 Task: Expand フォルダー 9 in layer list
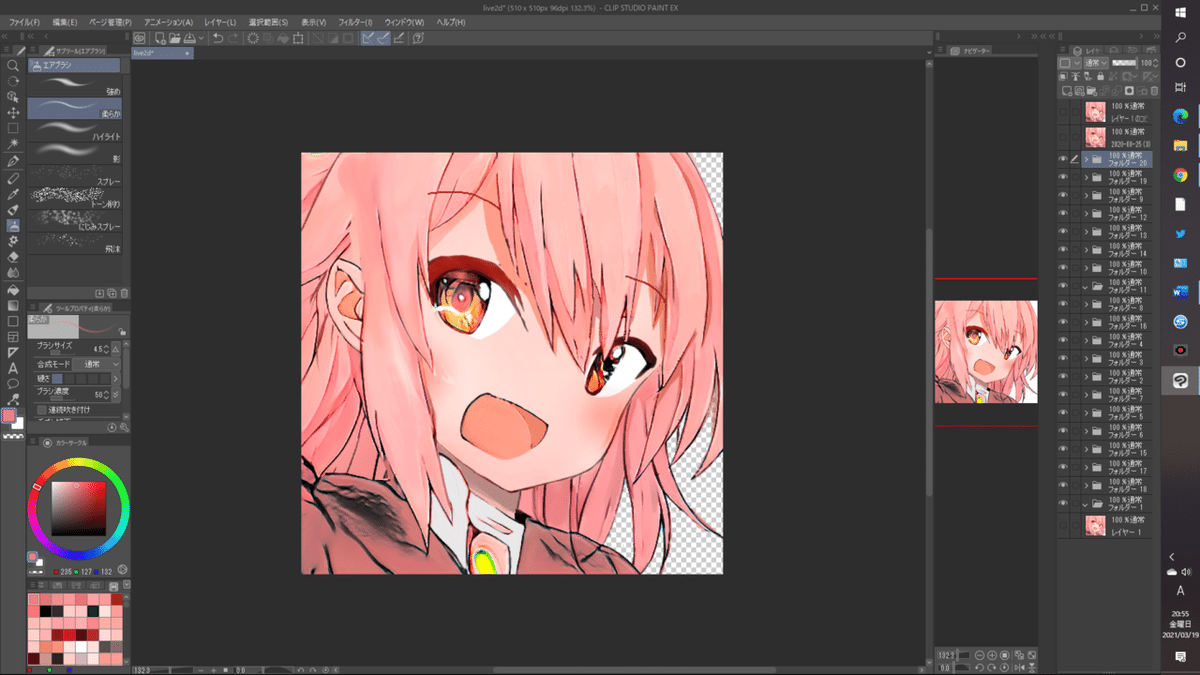tap(1086, 195)
